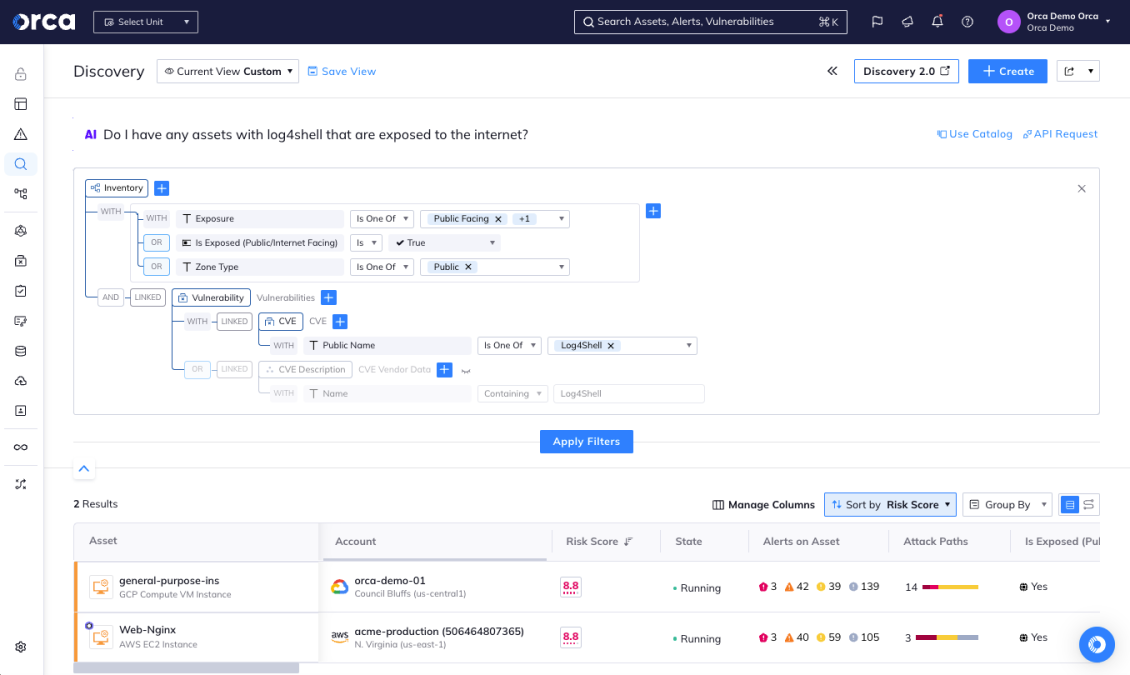Remove the Public Facing tag
The width and height of the screenshot is (1130, 675).
point(498,219)
